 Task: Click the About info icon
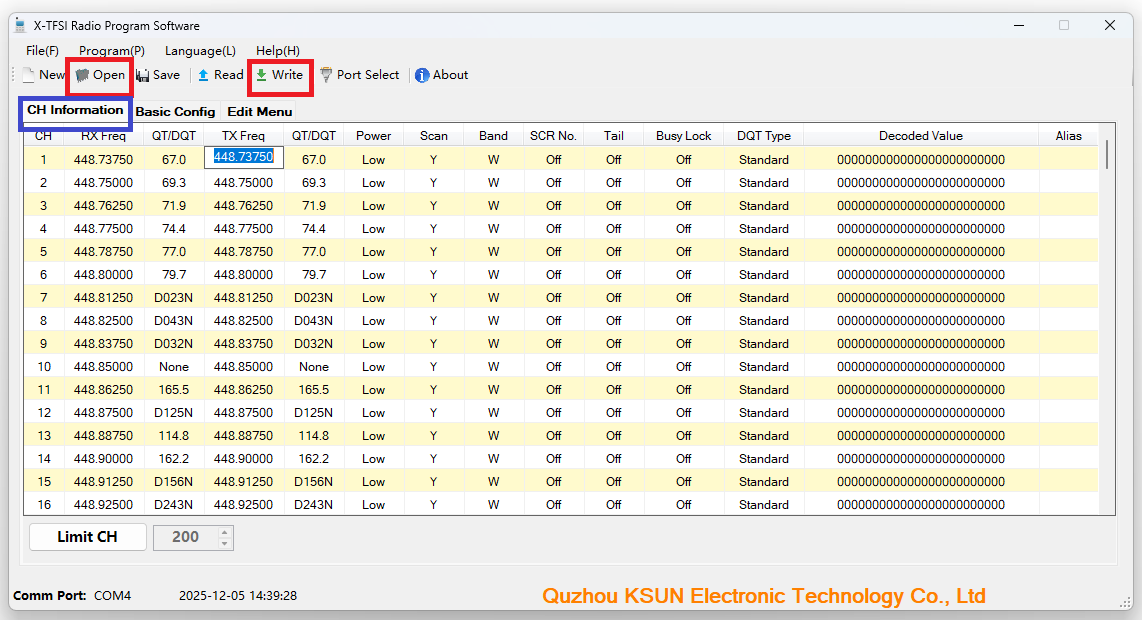tap(422, 75)
